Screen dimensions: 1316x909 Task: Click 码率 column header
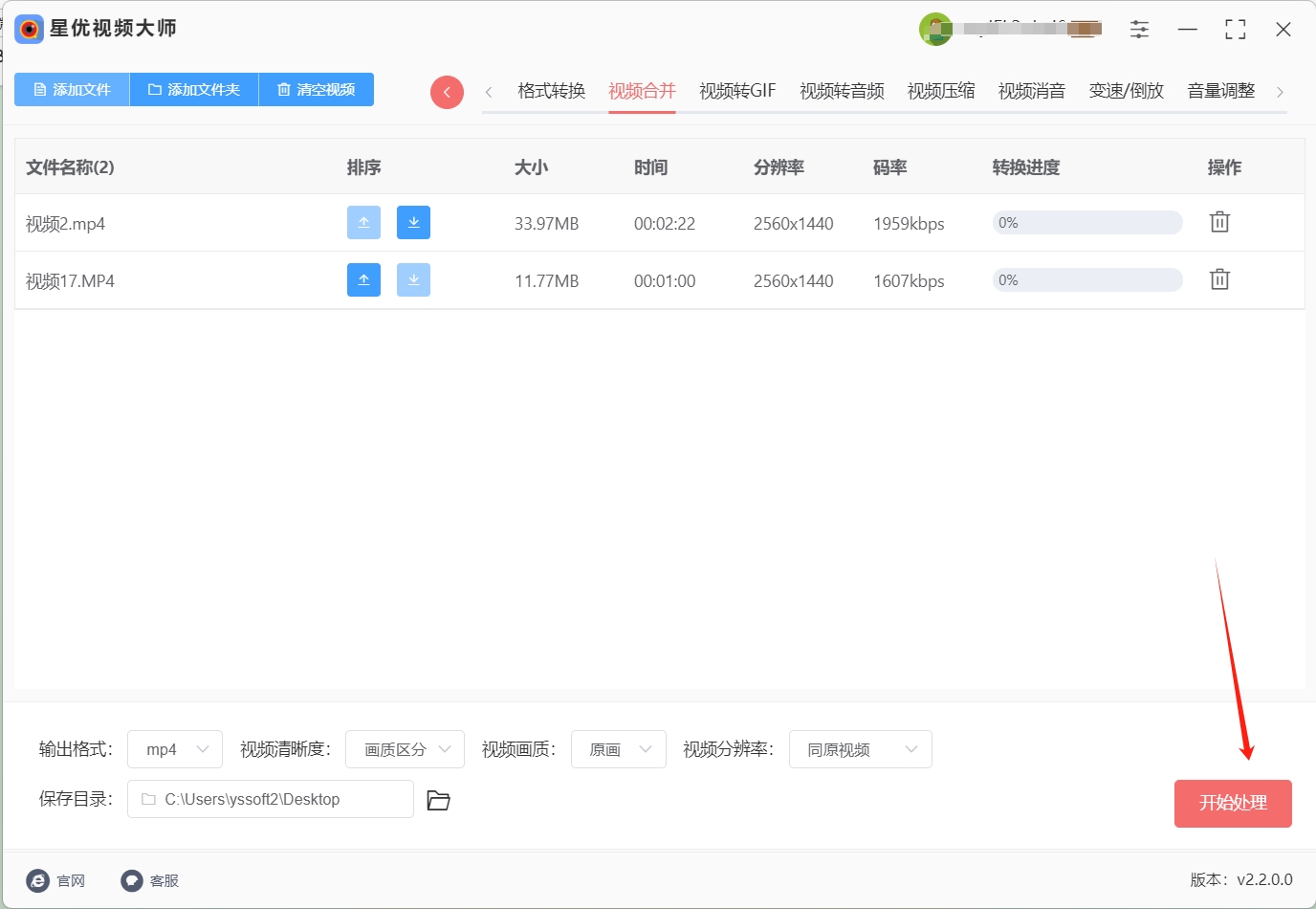(889, 167)
